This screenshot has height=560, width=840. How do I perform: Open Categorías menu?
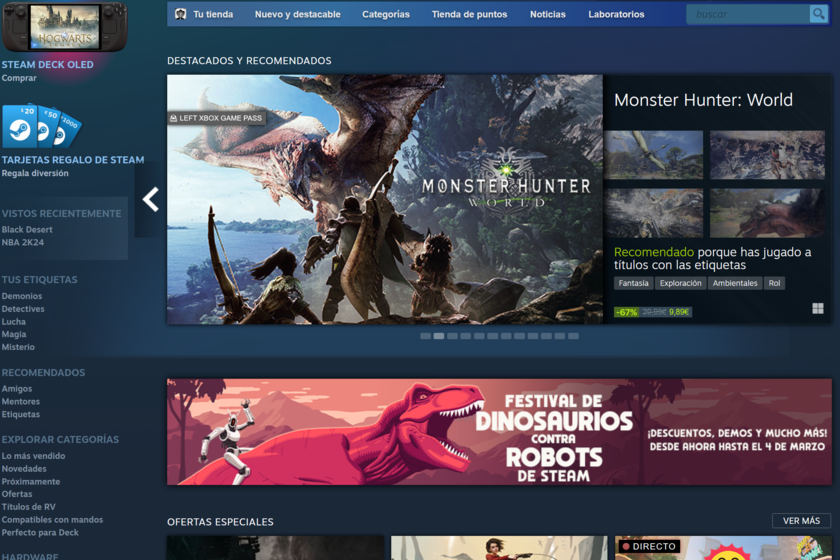coord(386,14)
